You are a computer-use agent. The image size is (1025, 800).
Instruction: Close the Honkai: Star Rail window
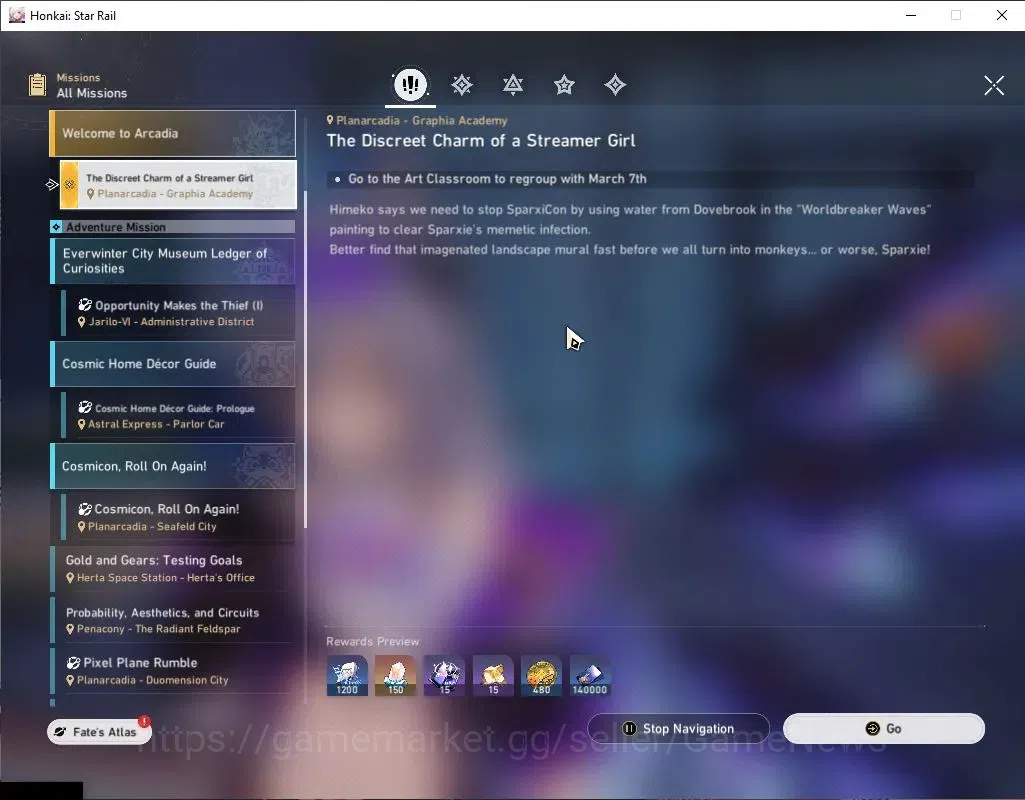pos(1001,15)
